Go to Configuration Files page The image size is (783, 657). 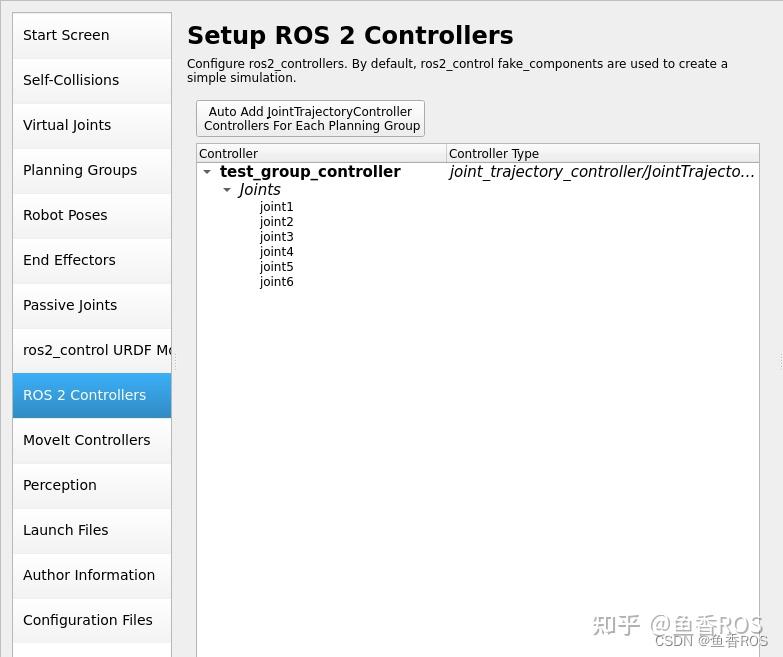point(92,620)
